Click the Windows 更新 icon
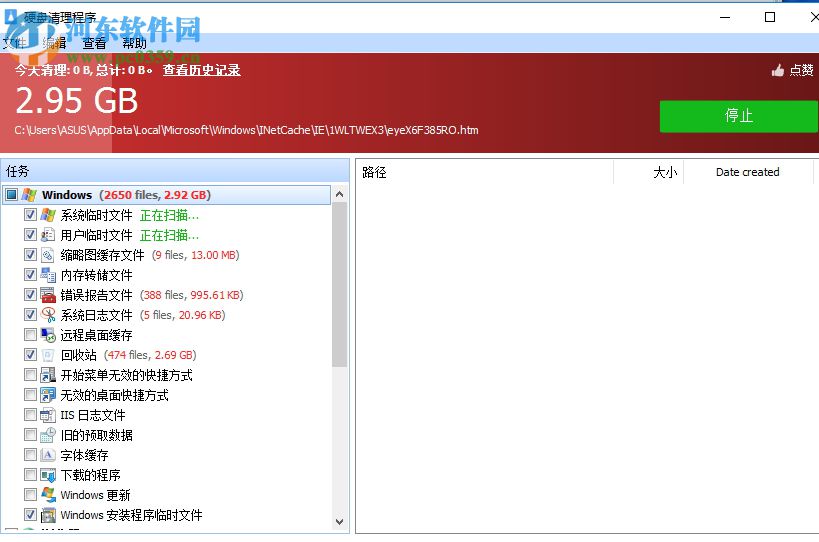Viewport: 819px width, 542px height. 48,494
